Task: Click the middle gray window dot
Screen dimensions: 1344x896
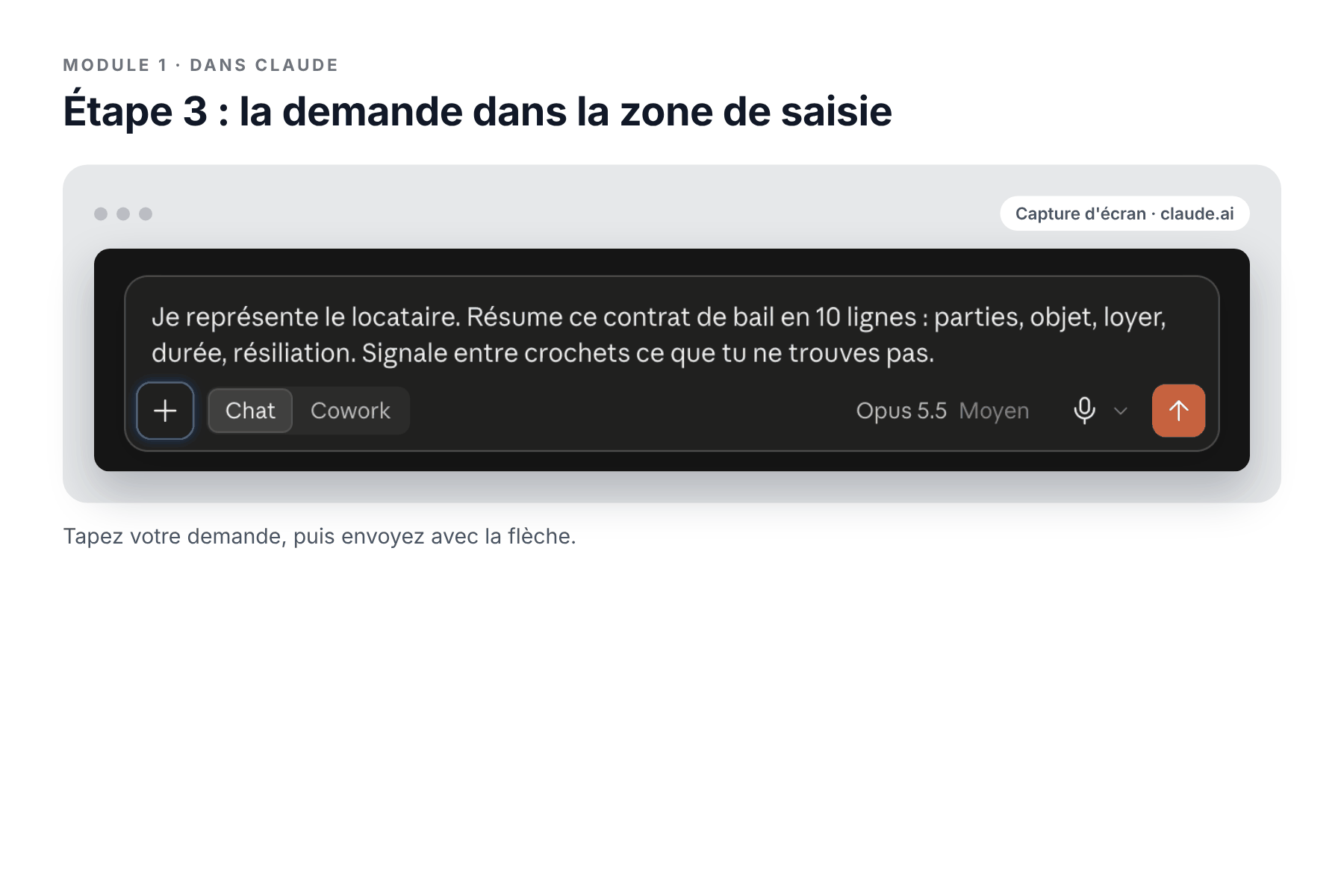Action: point(123,214)
